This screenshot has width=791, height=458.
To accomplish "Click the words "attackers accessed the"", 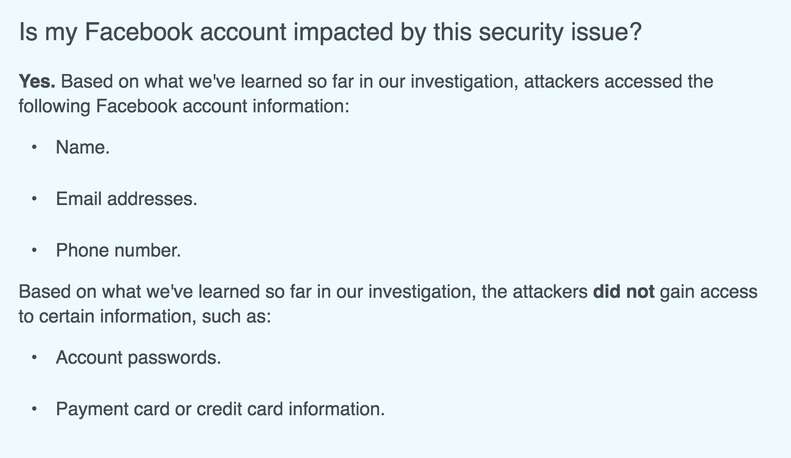I will (x=618, y=81).
